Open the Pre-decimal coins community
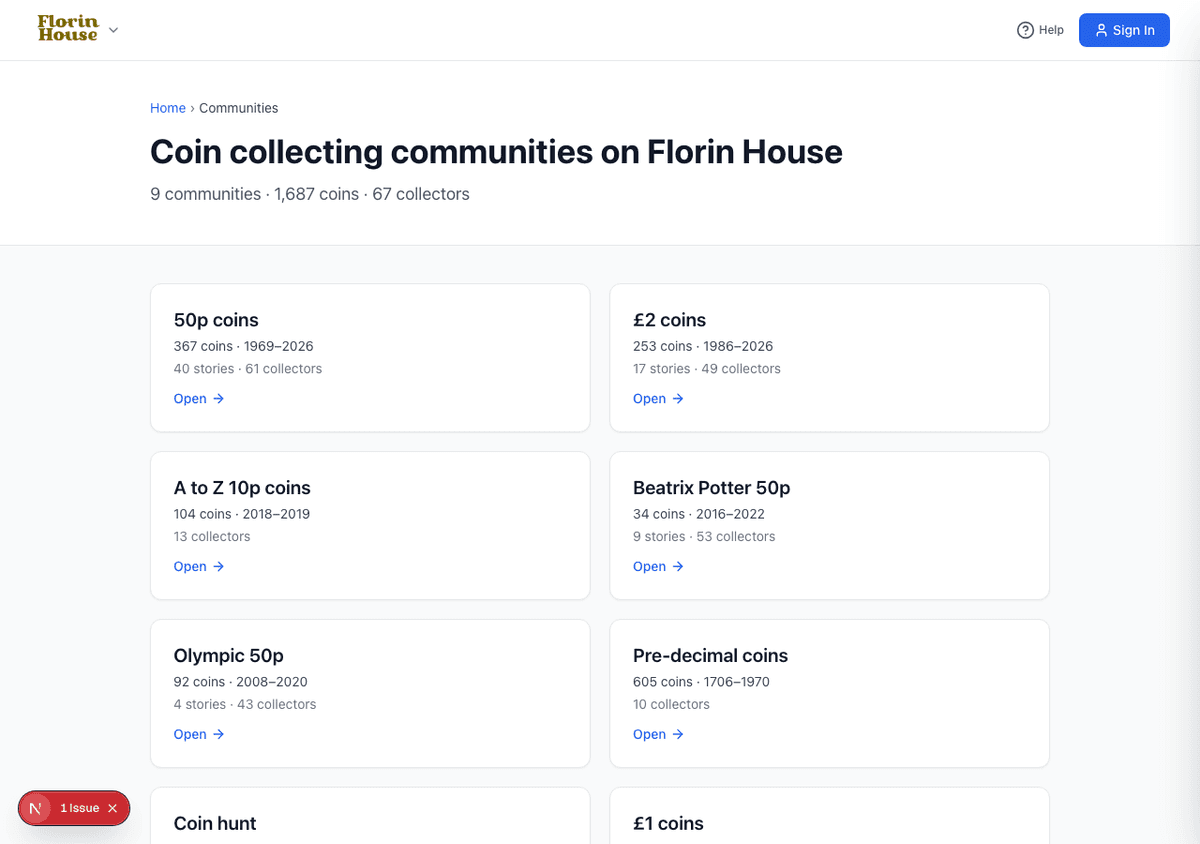The width and height of the screenshot is (1200, 844). tap(658, 734)
